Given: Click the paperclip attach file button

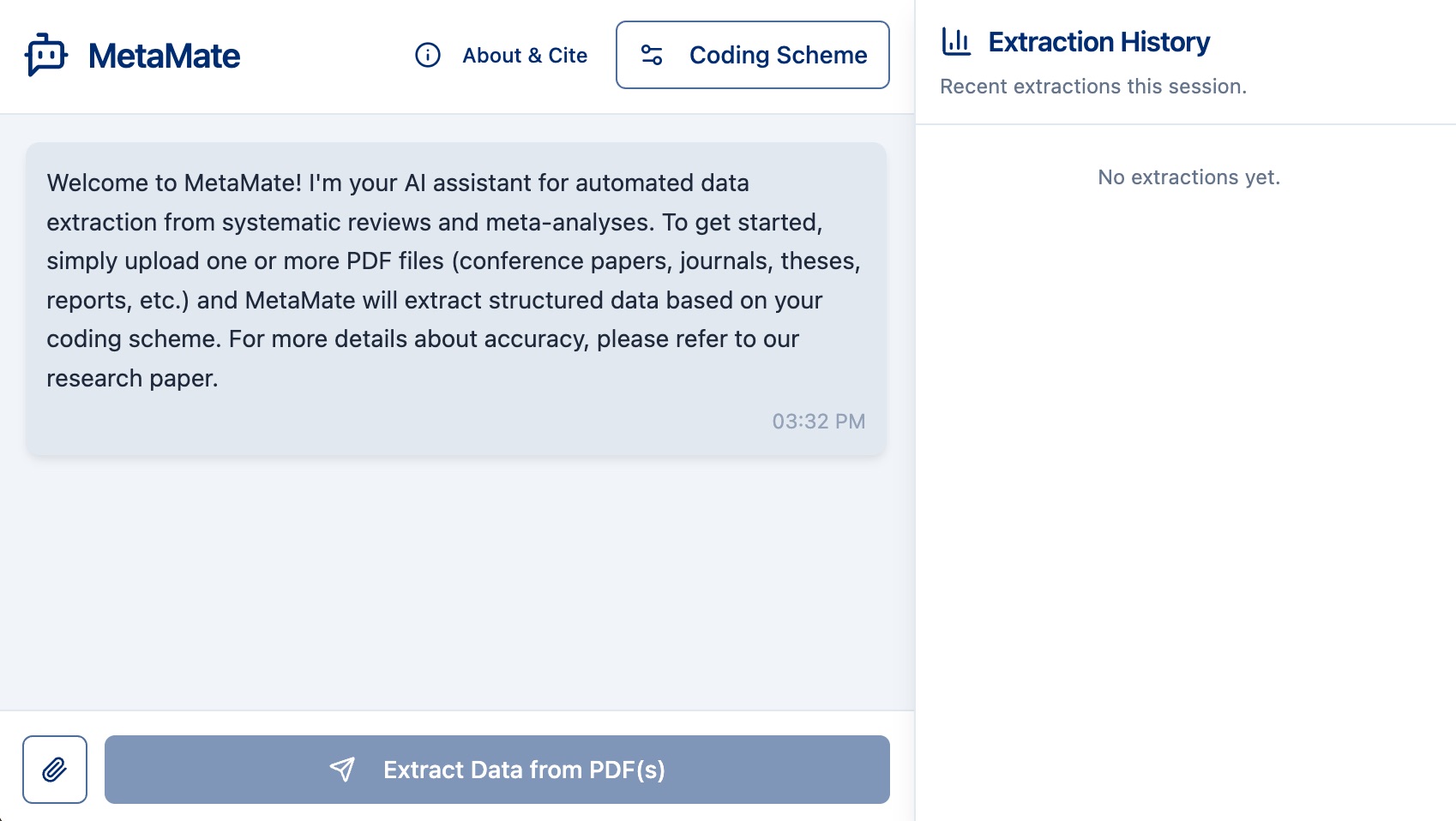Looking at the screenshot, I should 55,770.
